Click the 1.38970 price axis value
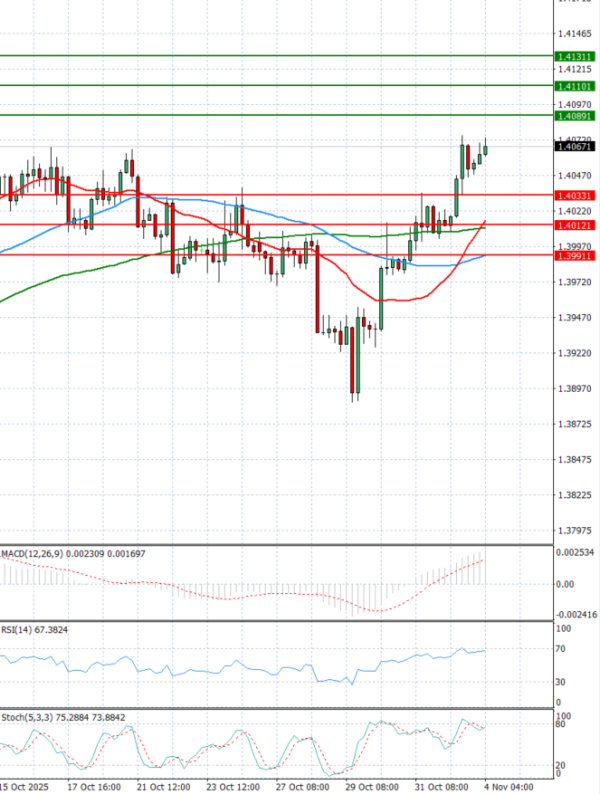Viewport: 600px width, 794px height. (575, 389)
